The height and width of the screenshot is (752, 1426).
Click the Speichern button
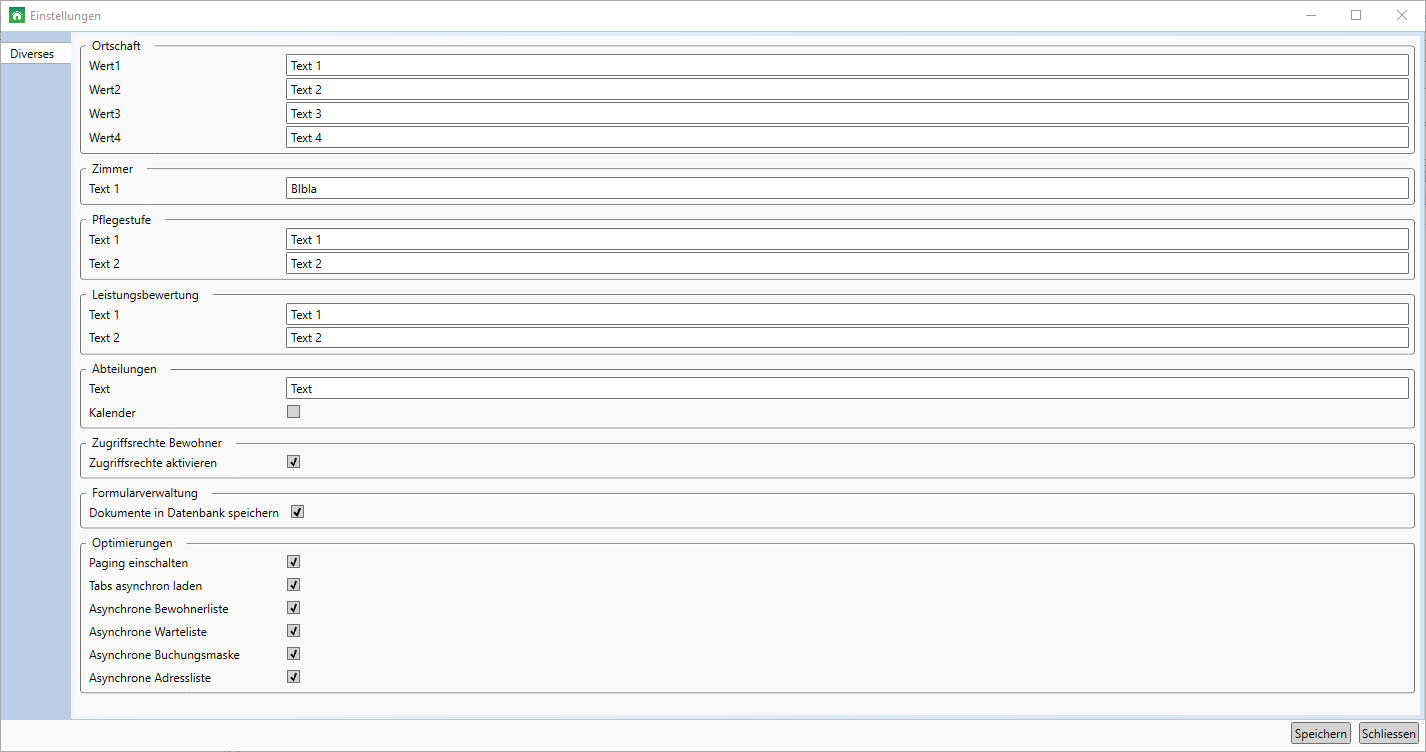tap(1320, 733)
